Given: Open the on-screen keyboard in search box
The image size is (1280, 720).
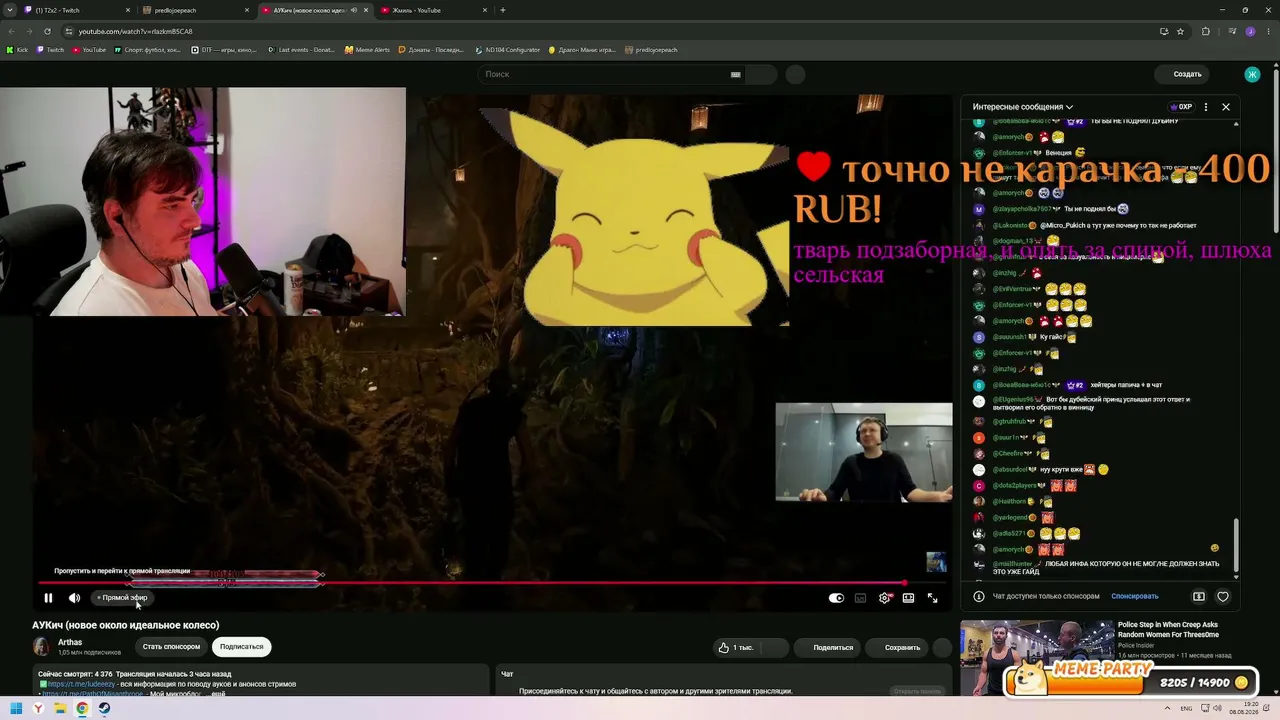Looking at the screenshot, I should (x=735, y=74).
